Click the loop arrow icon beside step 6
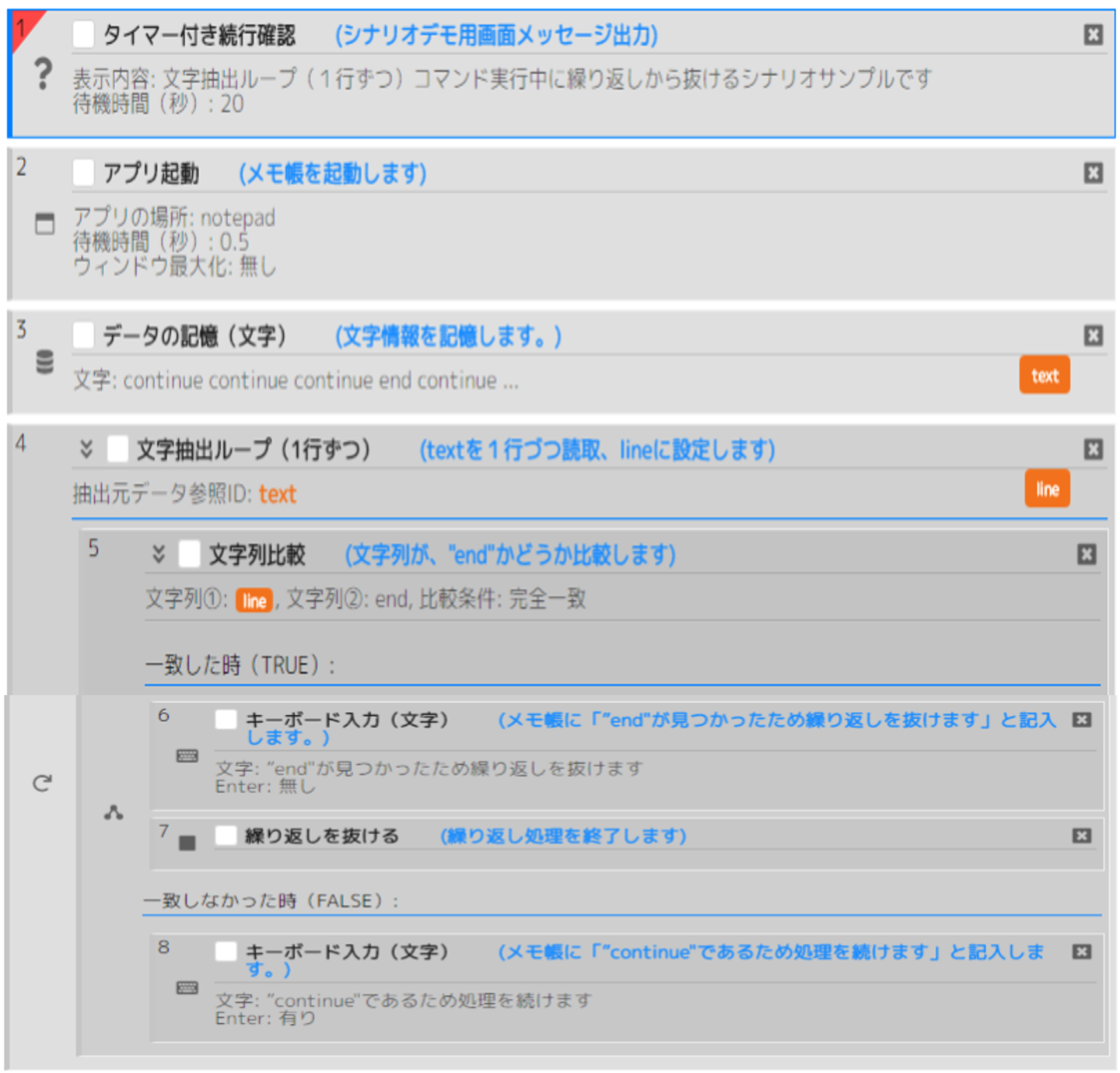This screenshot has height=1073, width=1120. point(42,783)
